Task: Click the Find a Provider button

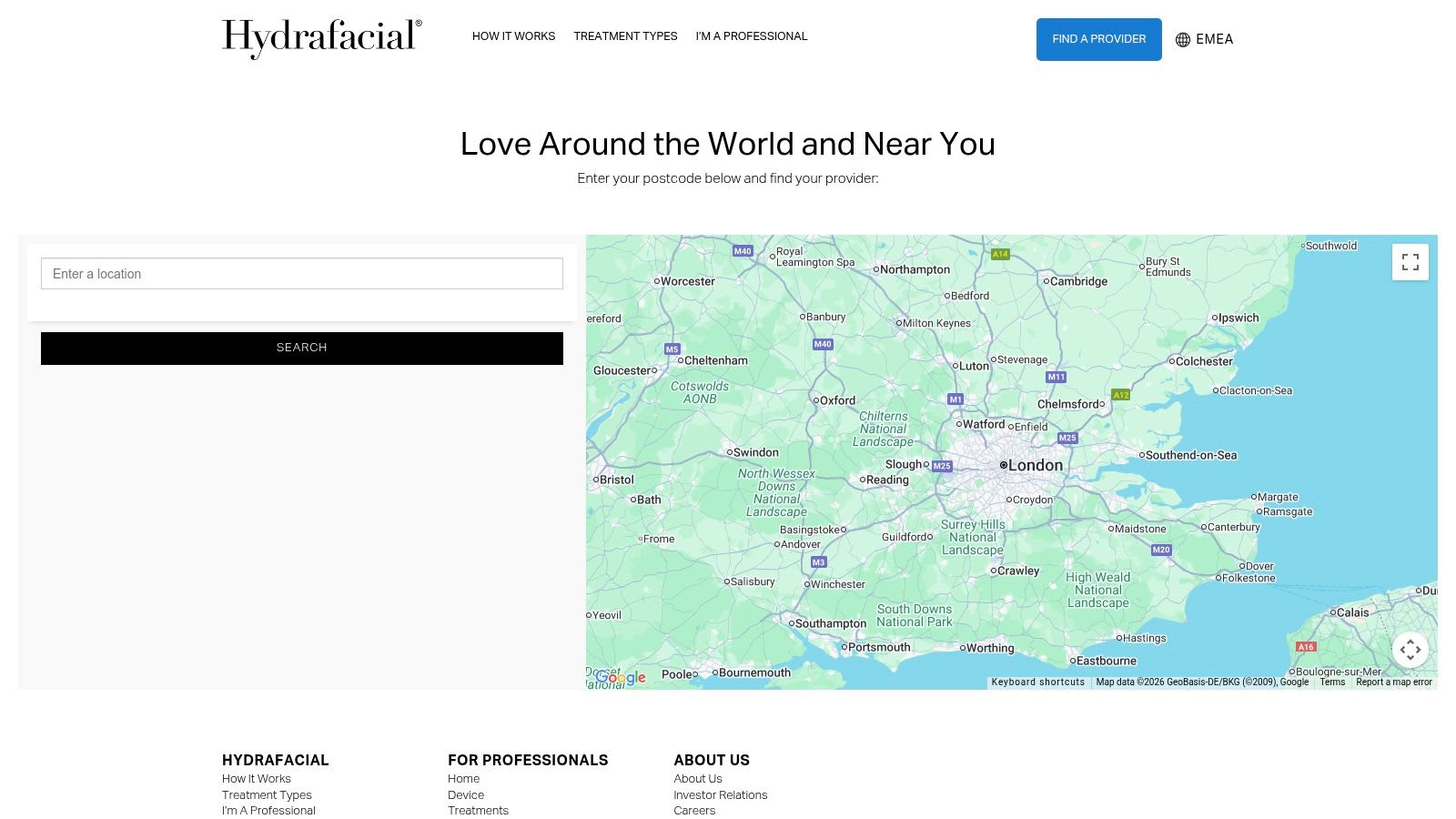Action: point(1099,39)
